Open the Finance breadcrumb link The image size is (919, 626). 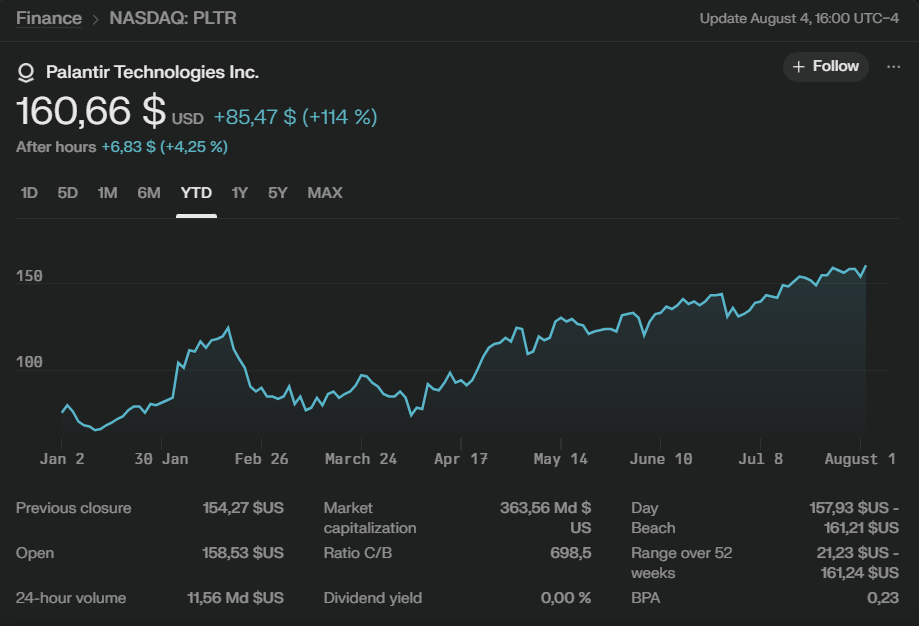coord(49,18)
